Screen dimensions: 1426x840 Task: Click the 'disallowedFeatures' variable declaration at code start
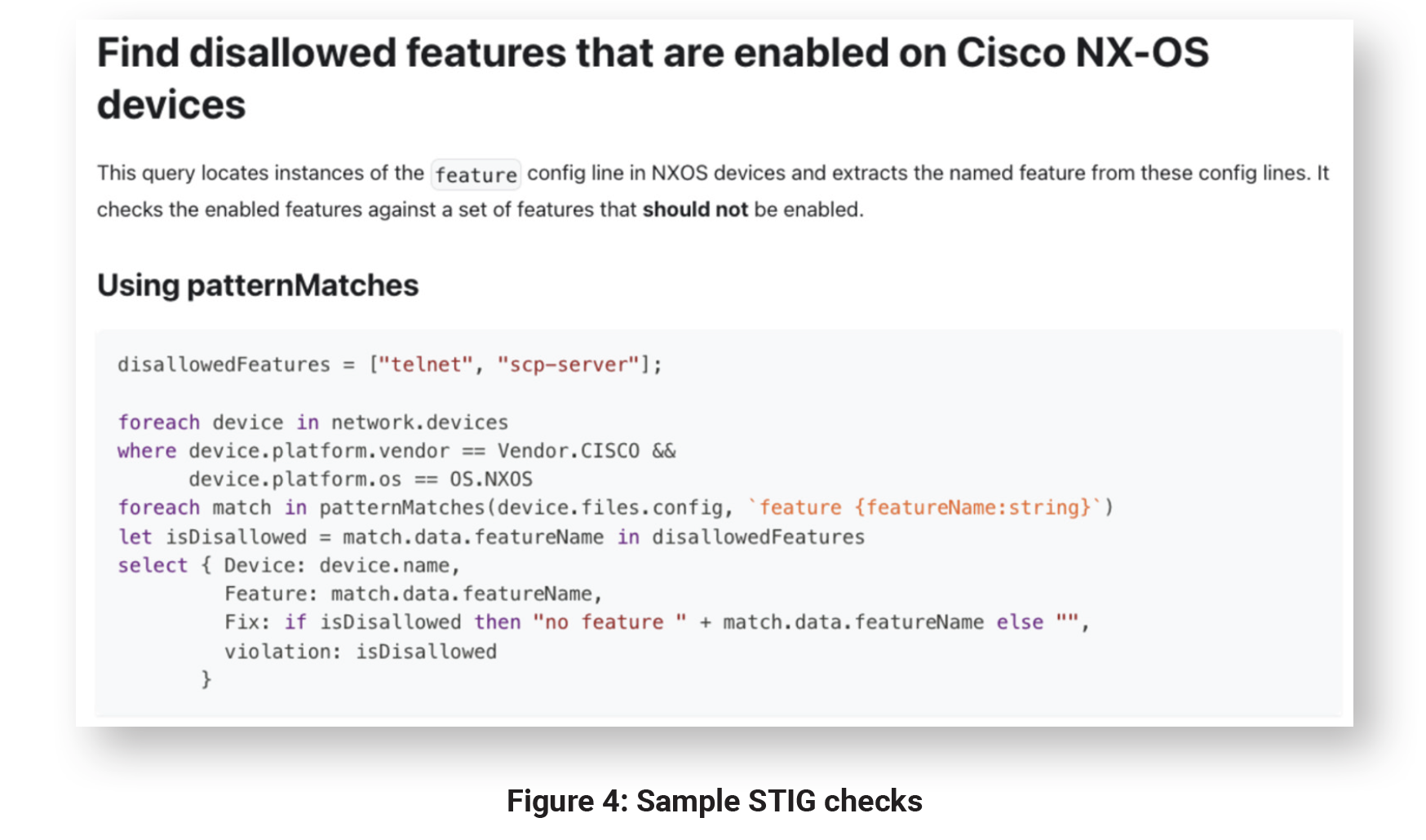[224, 365]
